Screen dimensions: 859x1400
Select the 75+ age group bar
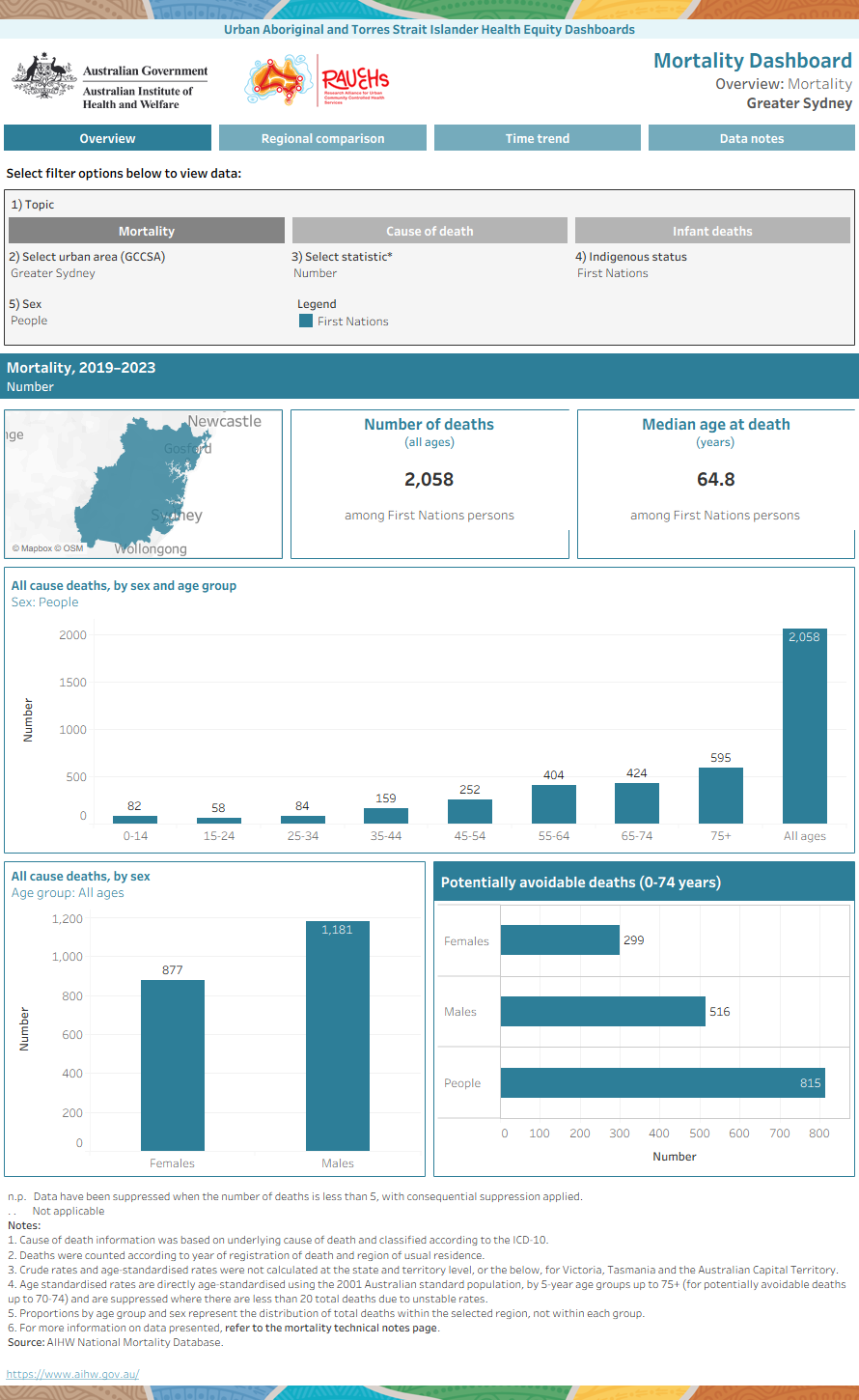[x=721, y=796]
